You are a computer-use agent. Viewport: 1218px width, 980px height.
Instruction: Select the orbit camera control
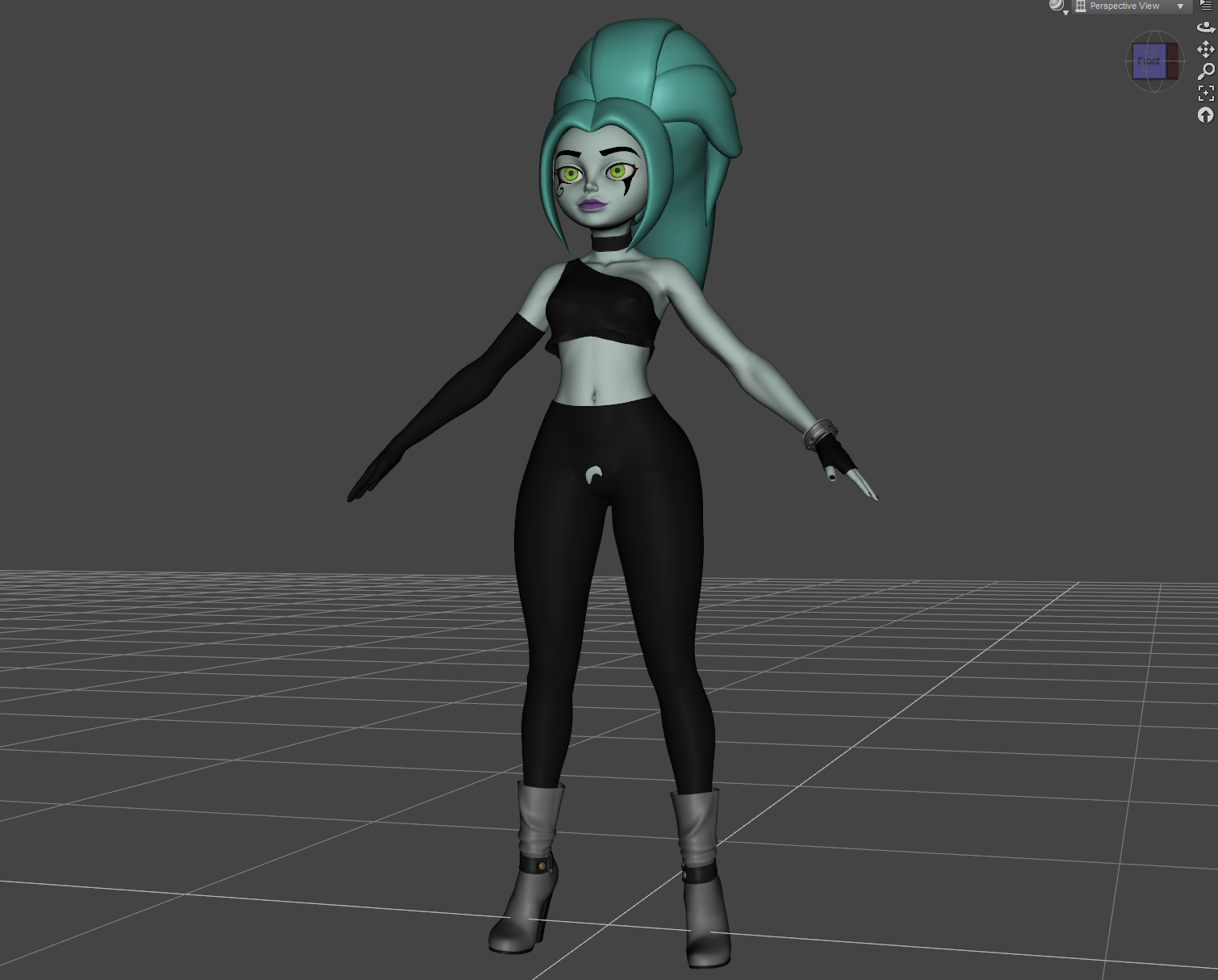pyautogui.click(x=1206, y=27)
